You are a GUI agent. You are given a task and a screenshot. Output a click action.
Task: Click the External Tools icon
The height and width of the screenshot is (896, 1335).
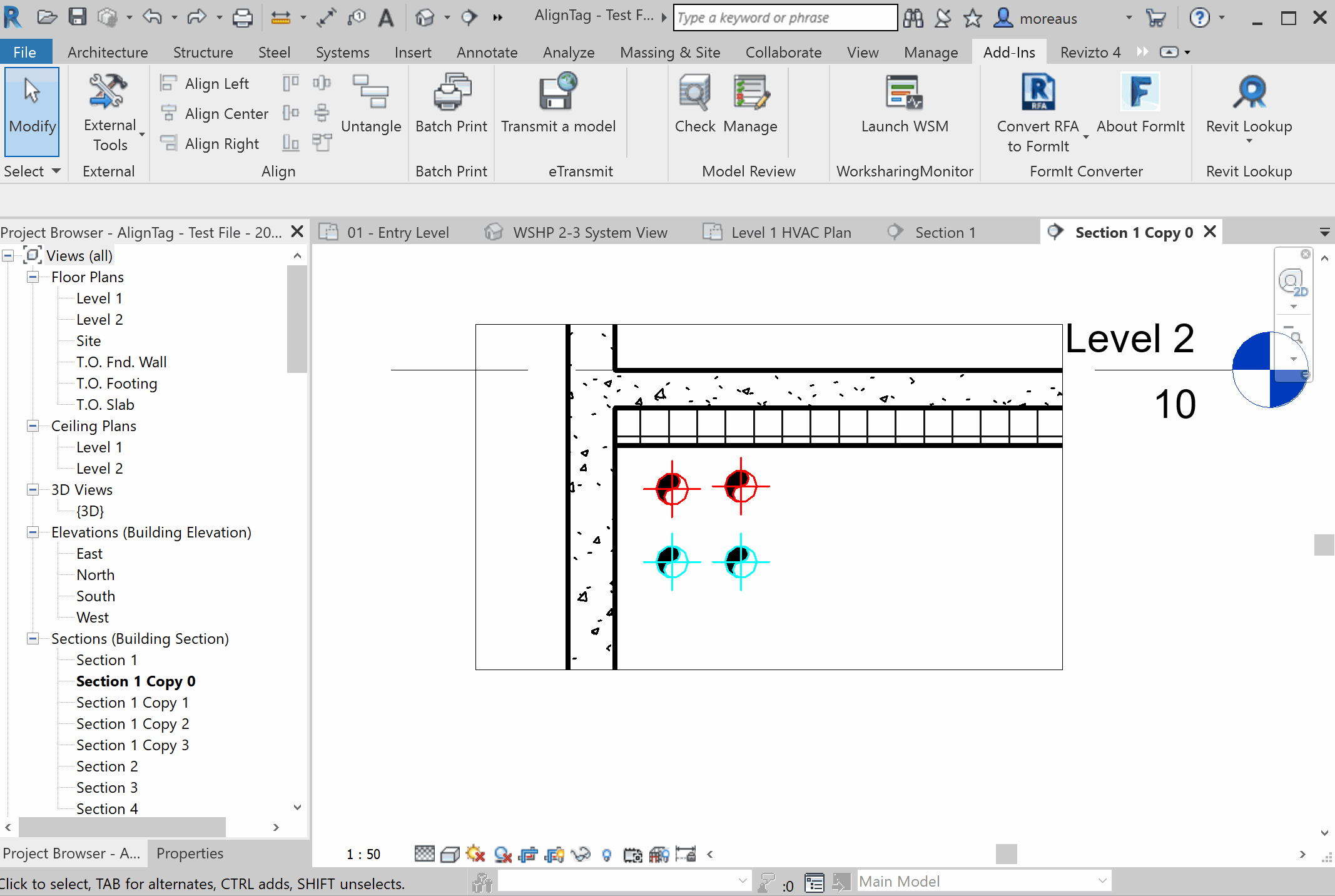point(109,93)
